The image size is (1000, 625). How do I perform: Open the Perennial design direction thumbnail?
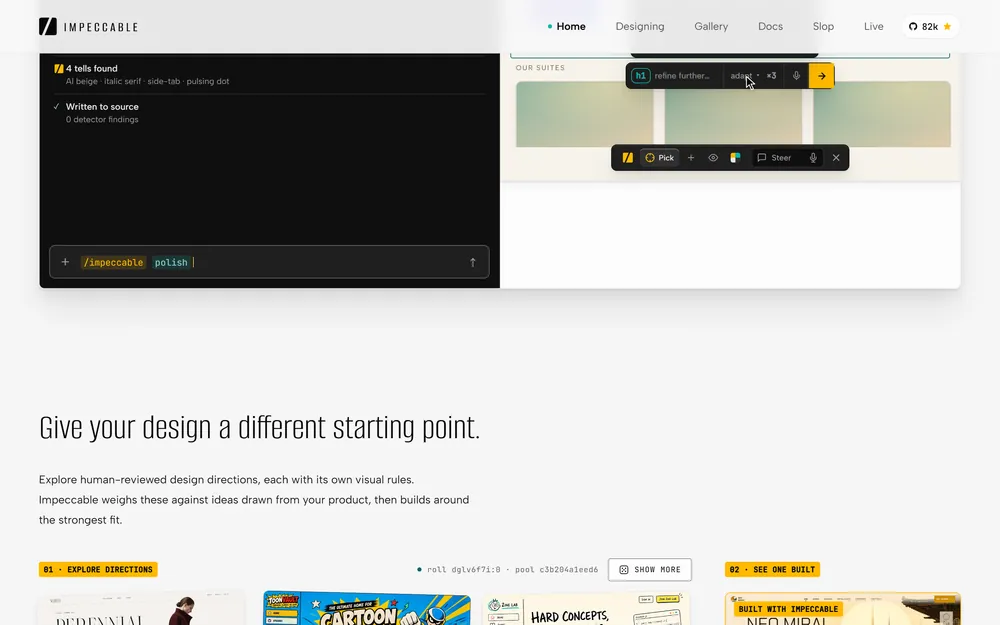[x=142, y=608]
